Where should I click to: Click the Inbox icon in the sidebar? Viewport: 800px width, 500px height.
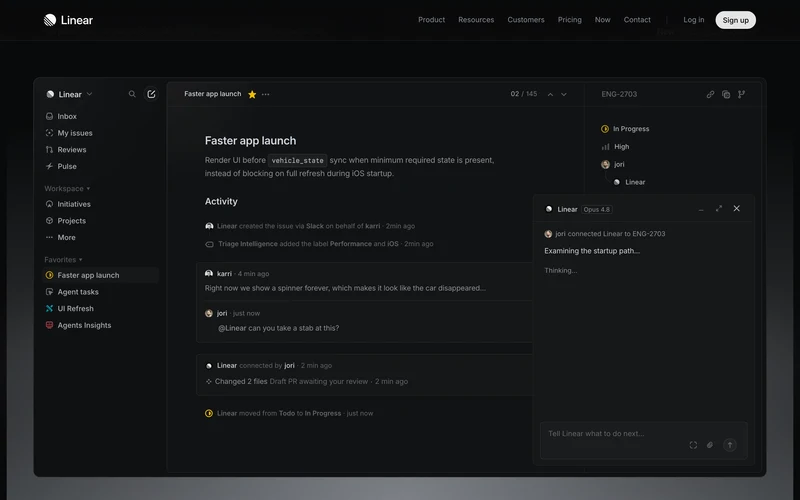click(x=49, y=116)
